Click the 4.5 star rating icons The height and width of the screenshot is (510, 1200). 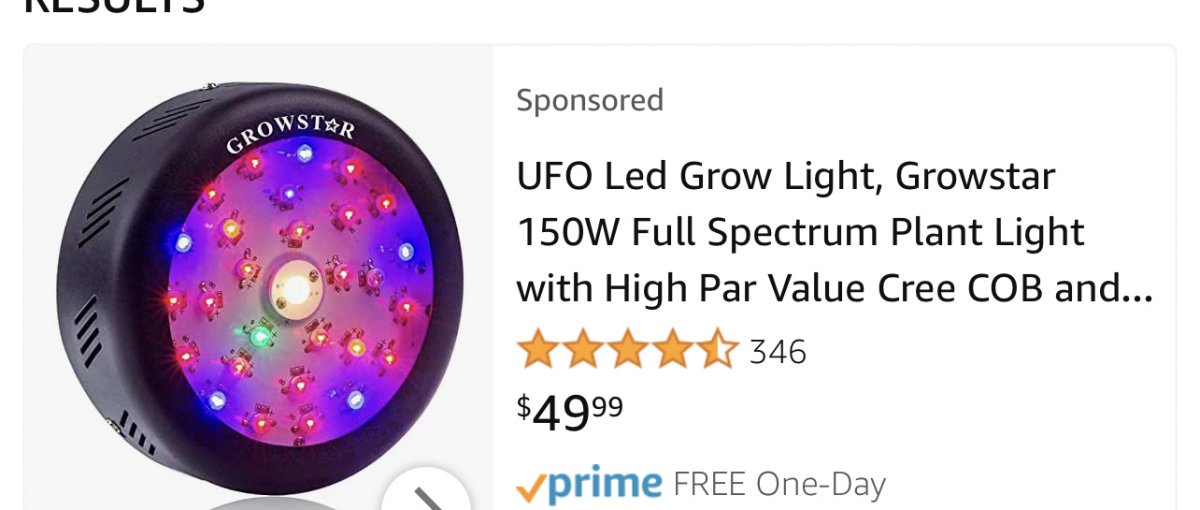pos(627,351)
